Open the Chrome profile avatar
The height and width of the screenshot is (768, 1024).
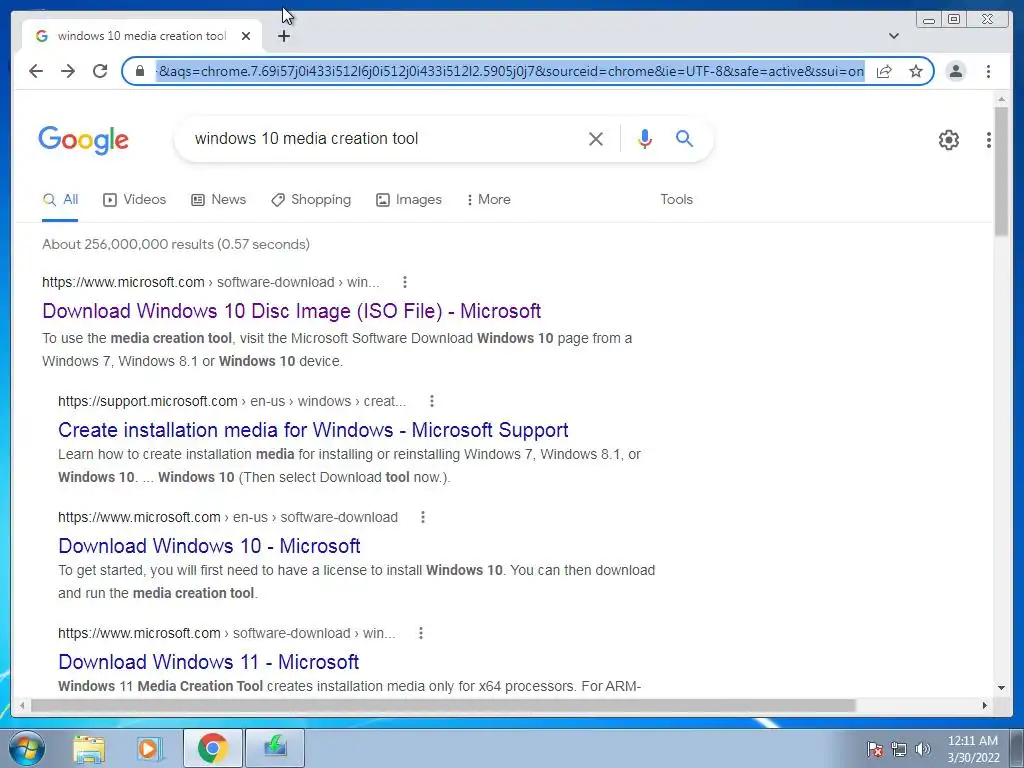pos(955,71)
